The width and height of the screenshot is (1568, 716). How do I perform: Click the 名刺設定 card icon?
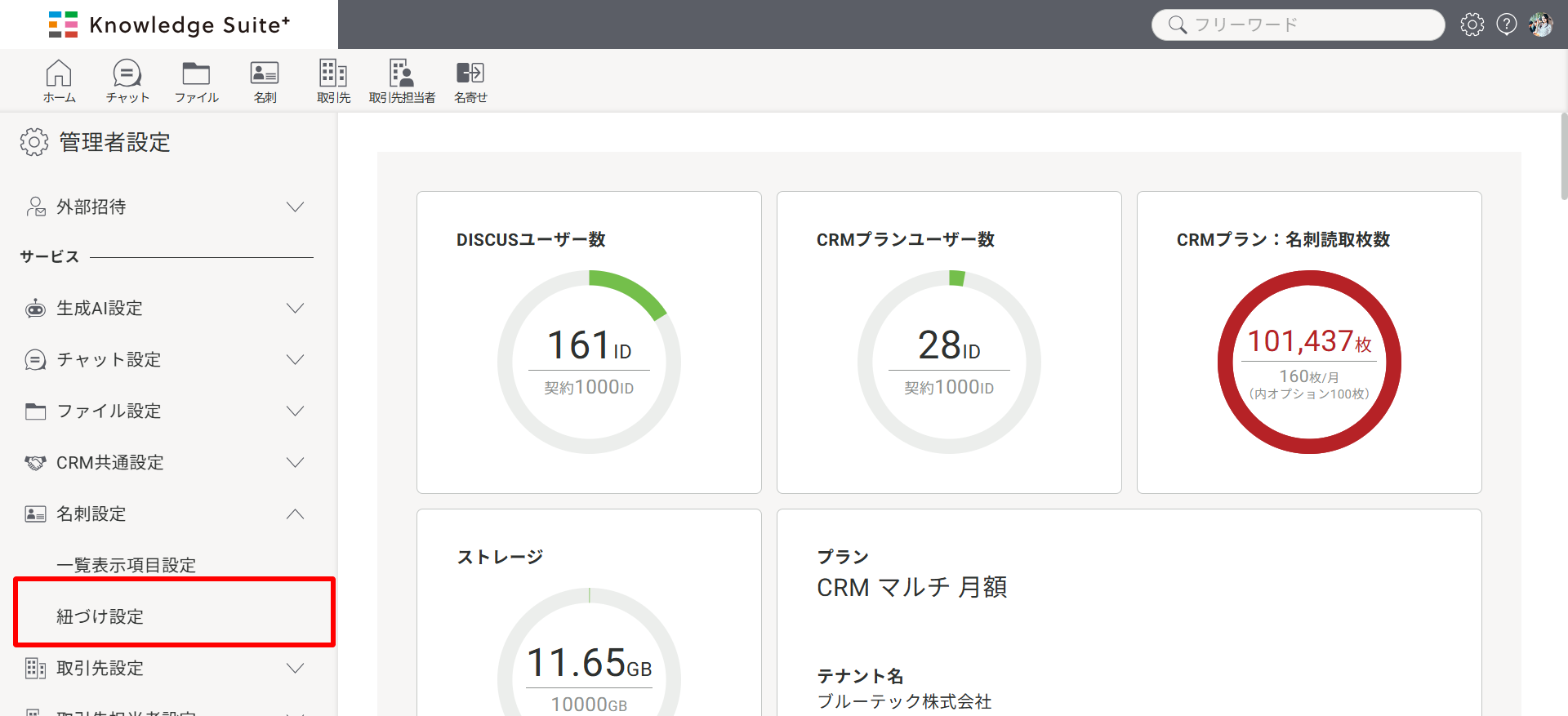pos(35,514)
